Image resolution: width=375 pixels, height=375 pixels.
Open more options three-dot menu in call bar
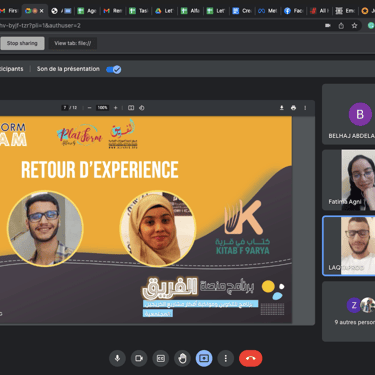pyautogui.click(x=226, y=358)
